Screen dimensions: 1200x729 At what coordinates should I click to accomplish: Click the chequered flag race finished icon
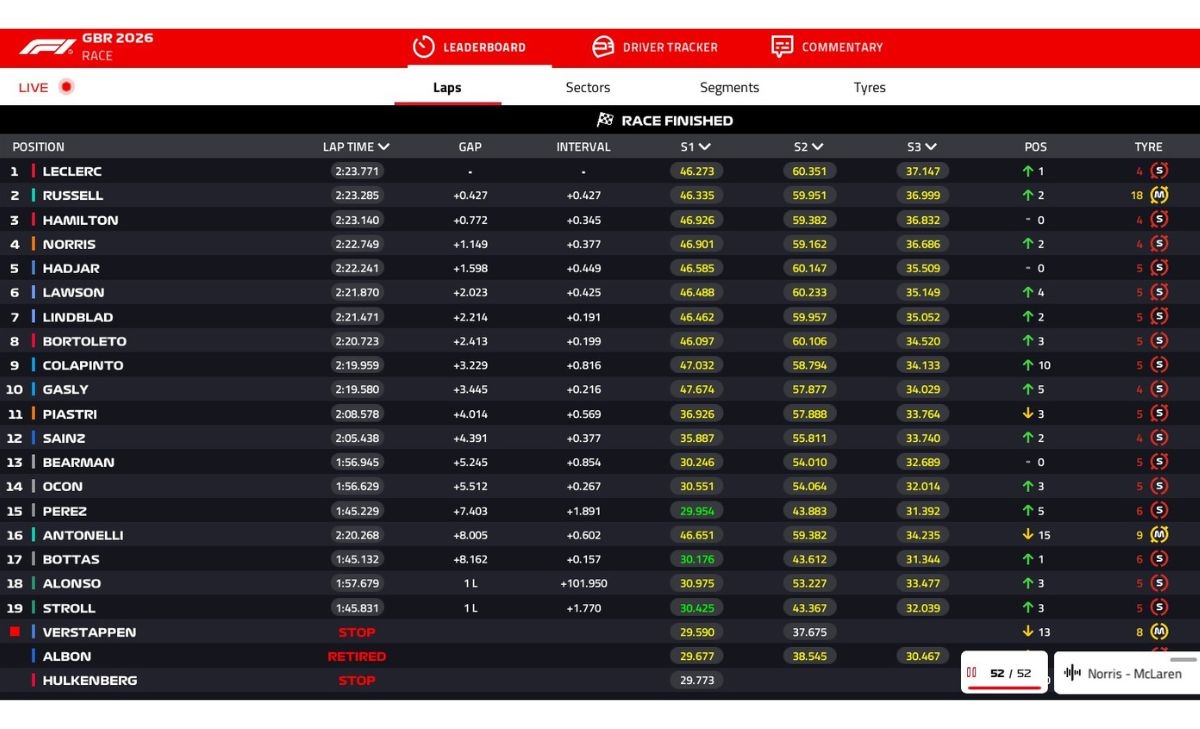click(605, 120)
